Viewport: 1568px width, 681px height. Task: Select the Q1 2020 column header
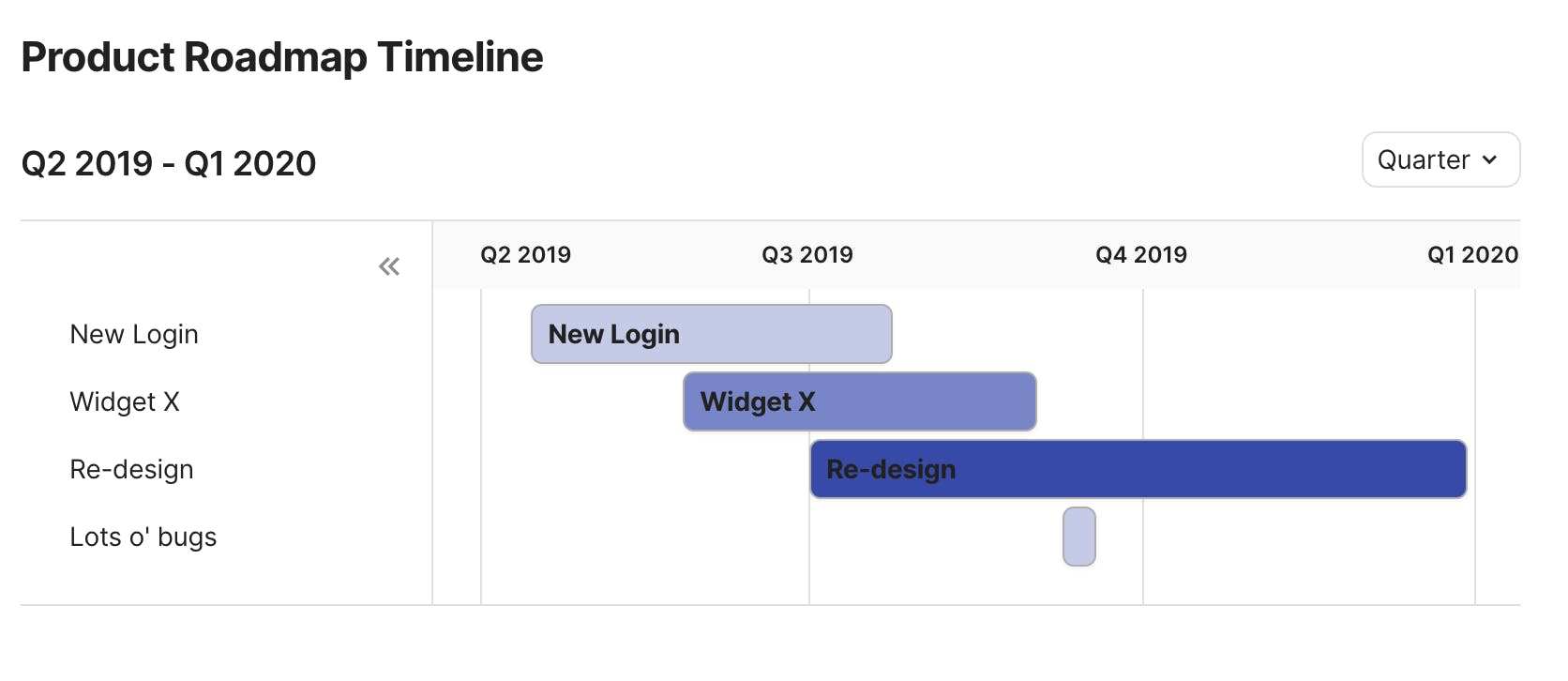click(x=1472, y=255)
